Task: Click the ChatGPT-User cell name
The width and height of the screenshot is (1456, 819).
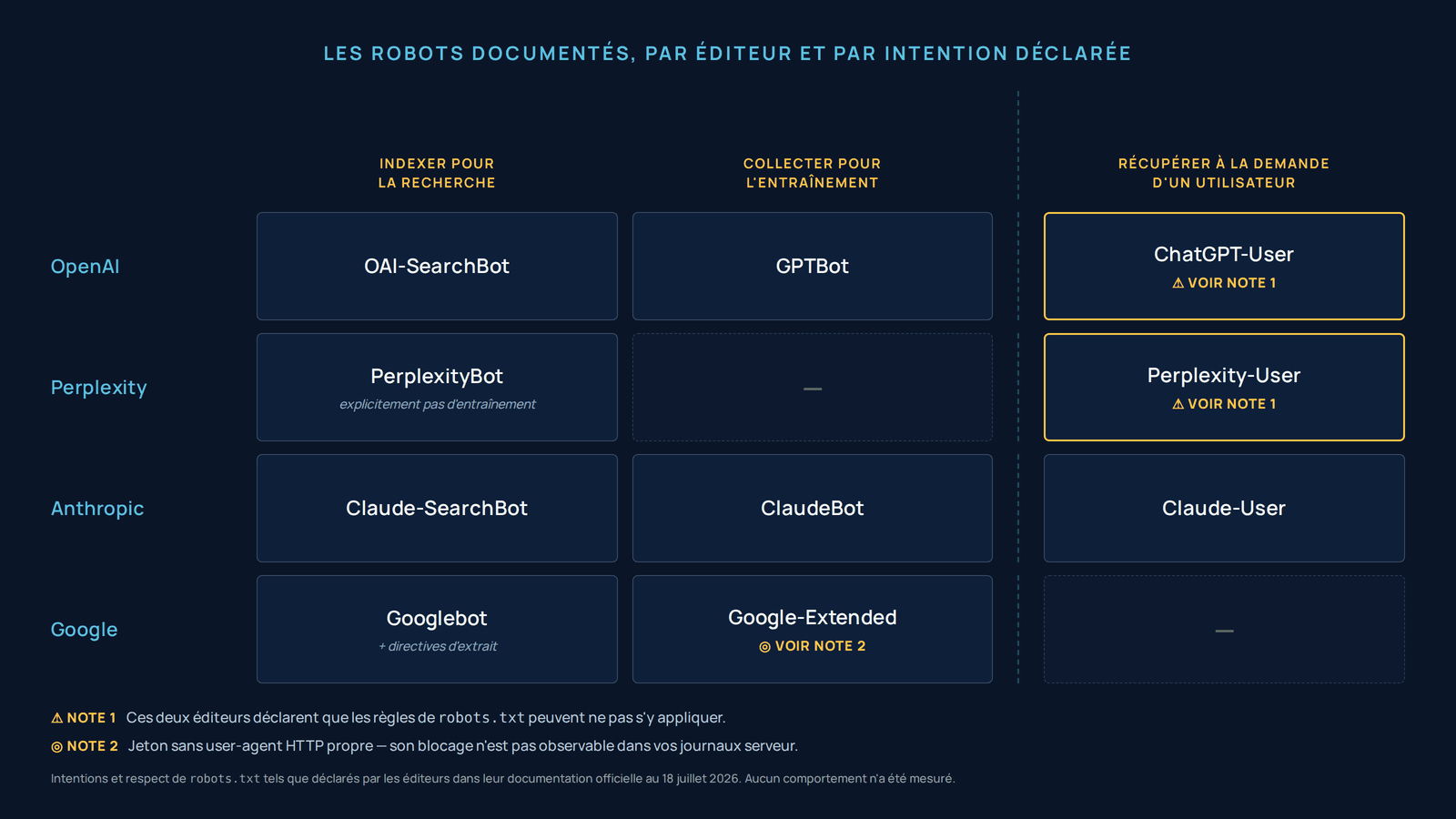Action: click(x=1224, y=255)
